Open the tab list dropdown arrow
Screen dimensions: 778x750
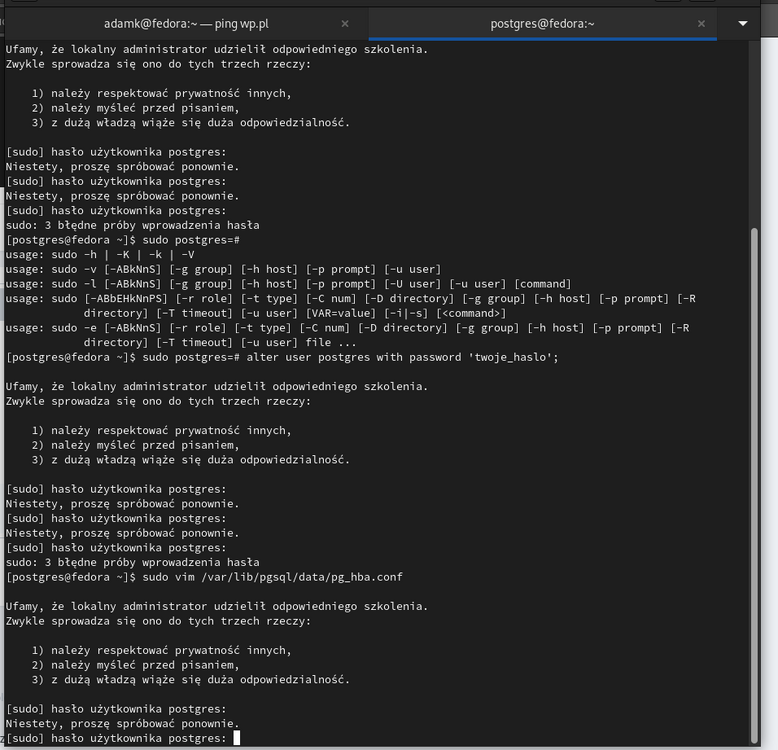point(742,22)
